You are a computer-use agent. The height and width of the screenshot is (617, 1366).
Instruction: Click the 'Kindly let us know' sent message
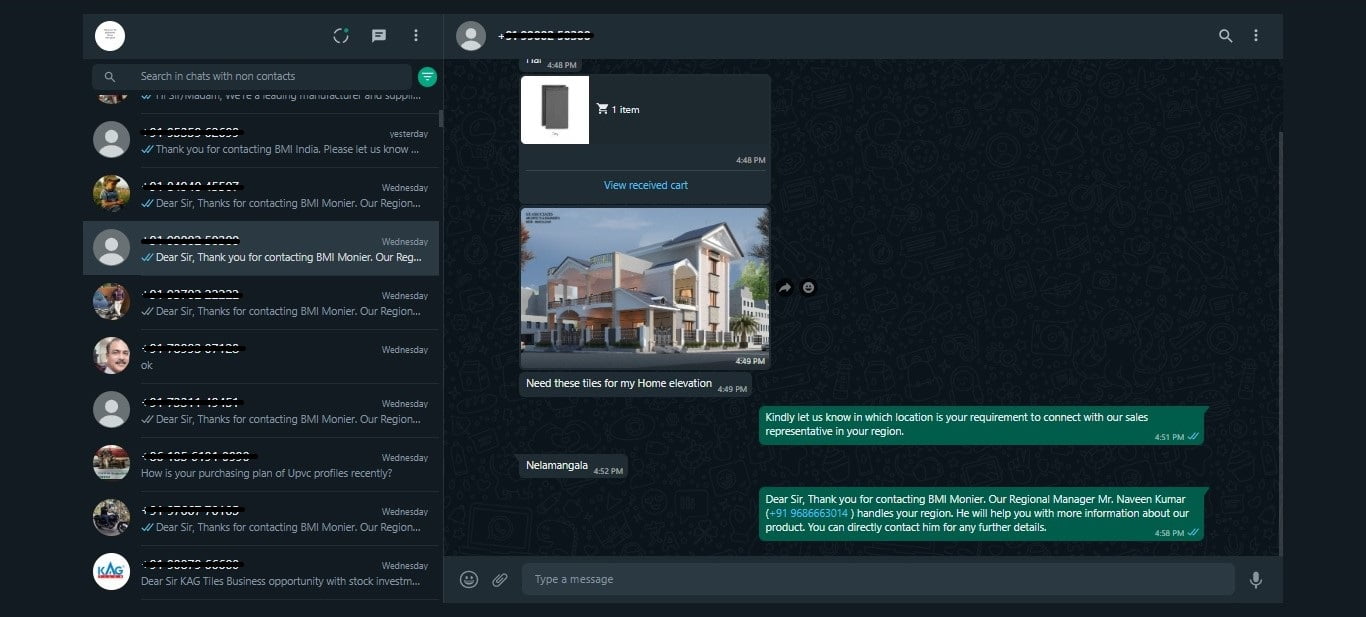coord(981,425)
